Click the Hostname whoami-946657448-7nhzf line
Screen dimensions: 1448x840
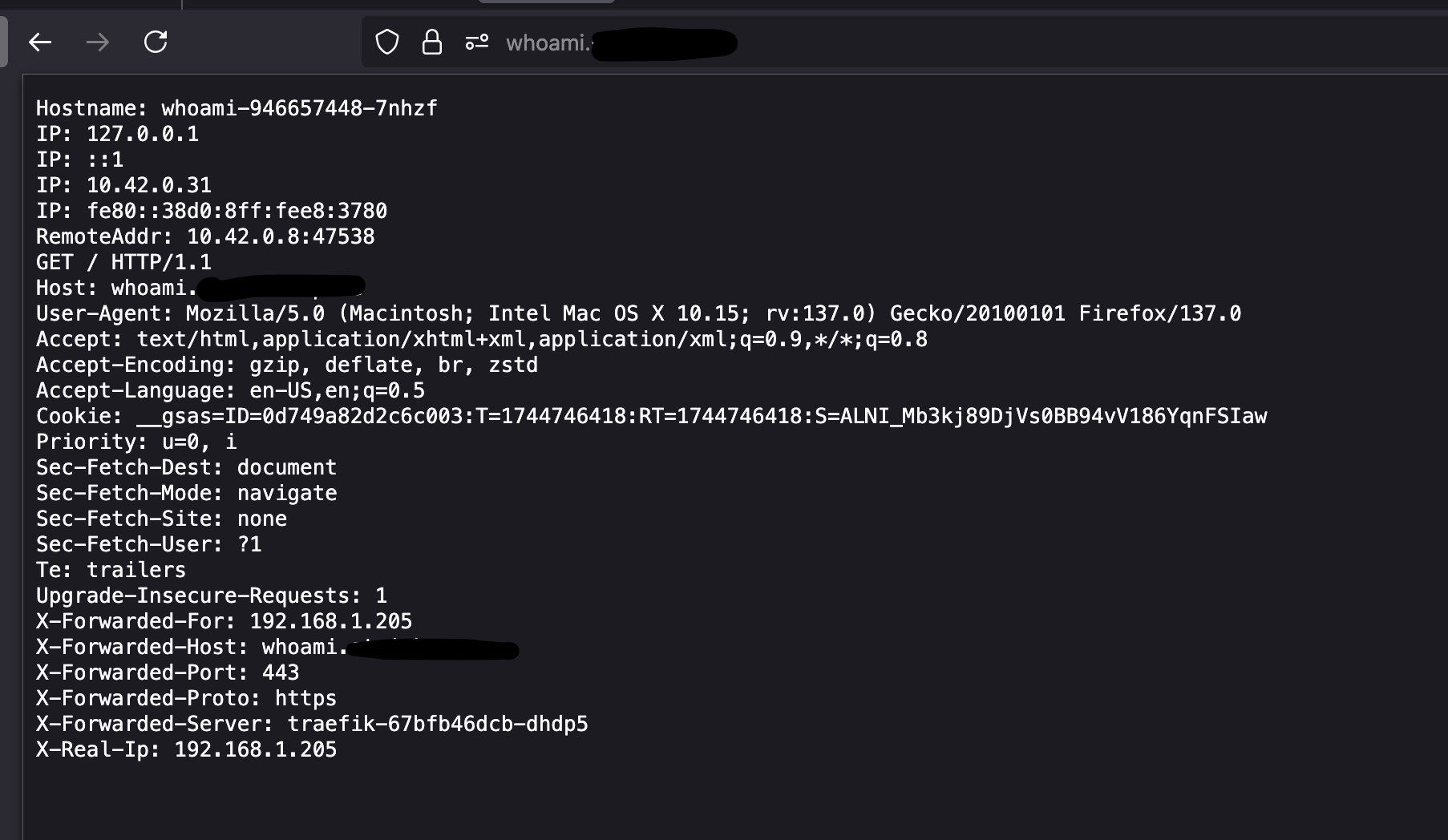click(x=237, y=108)
